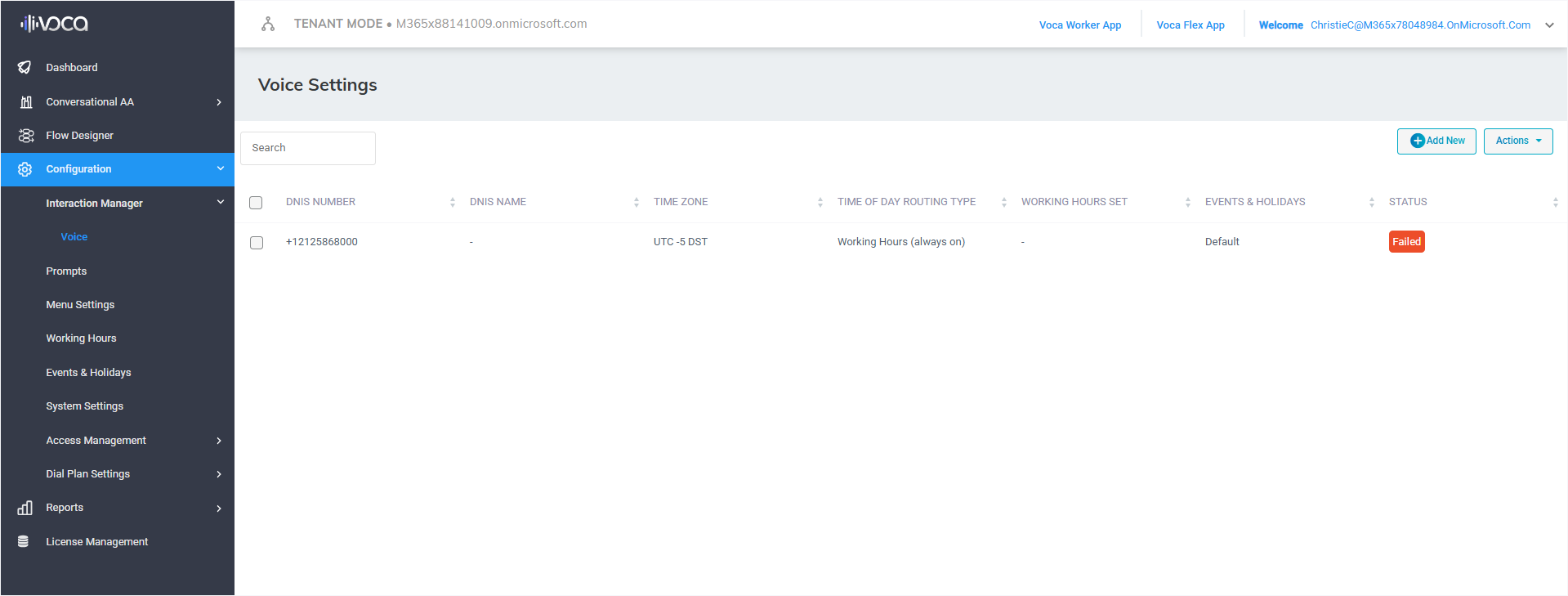Viewport: 1568px width, 596px height.
Task: Sort by the DNIS Number column arrows
Action: click(x=452, y=202)
